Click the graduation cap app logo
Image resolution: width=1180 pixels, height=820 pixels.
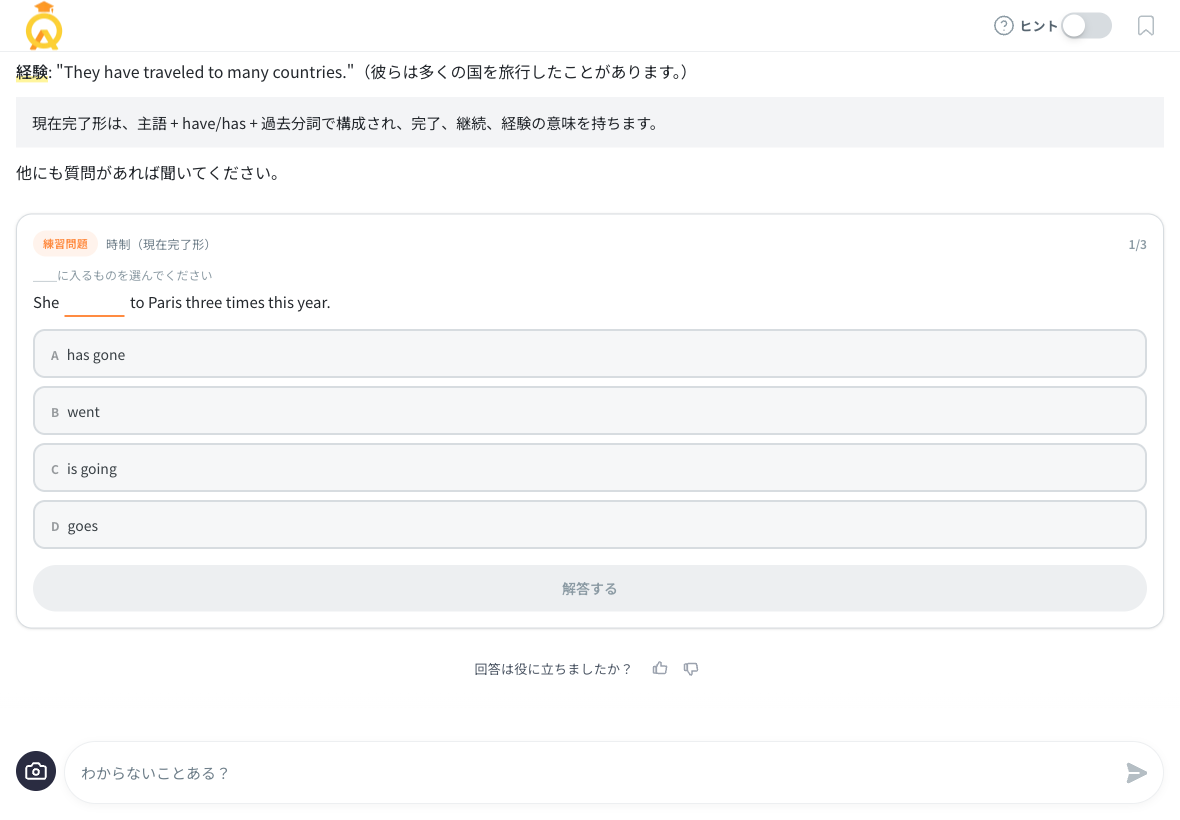coord(42,27)
